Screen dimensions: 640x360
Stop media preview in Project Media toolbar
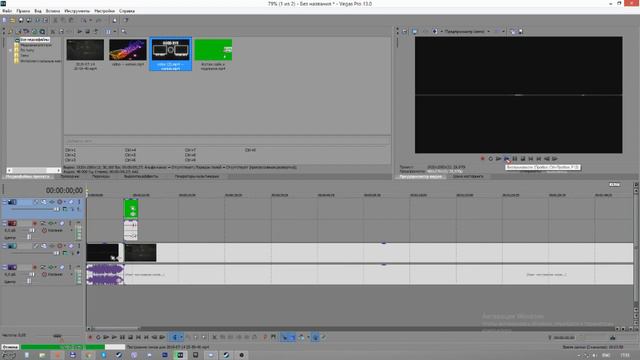click(x=87, y=31)
